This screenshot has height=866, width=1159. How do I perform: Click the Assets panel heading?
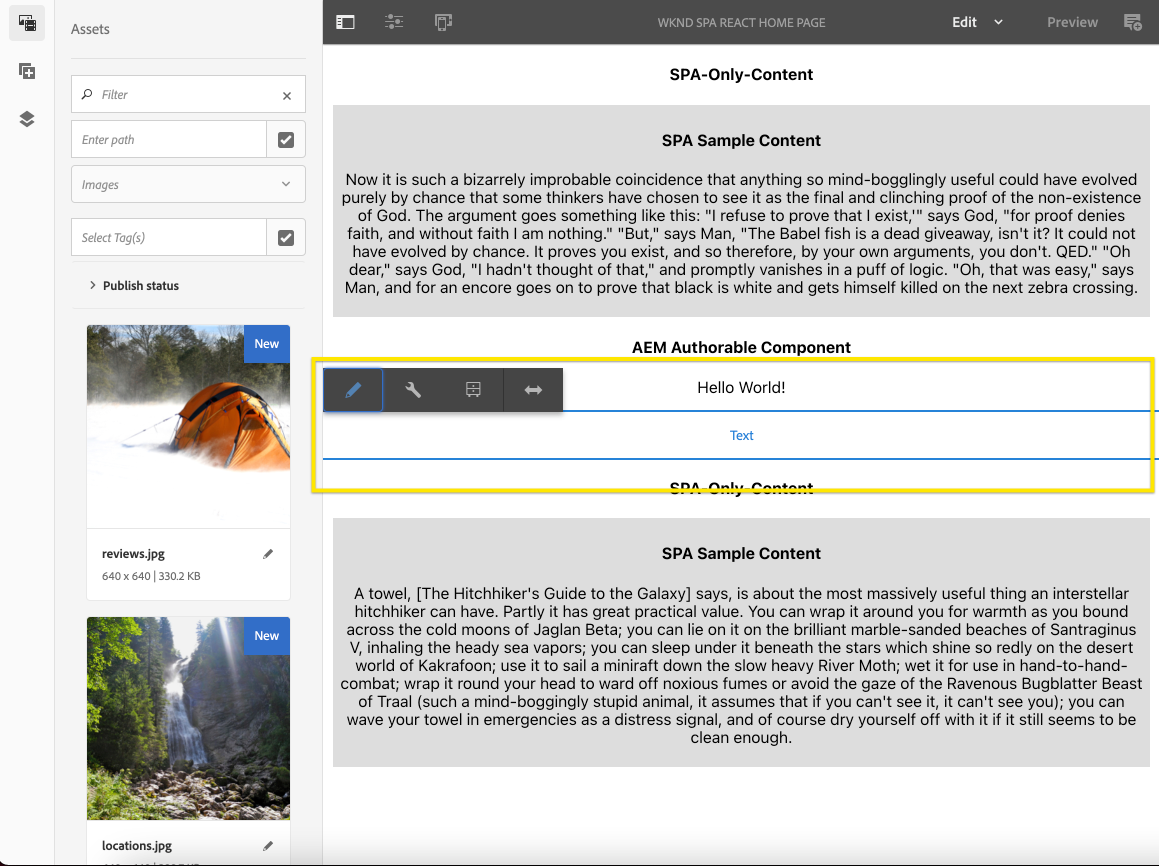[x=90, y=29]
